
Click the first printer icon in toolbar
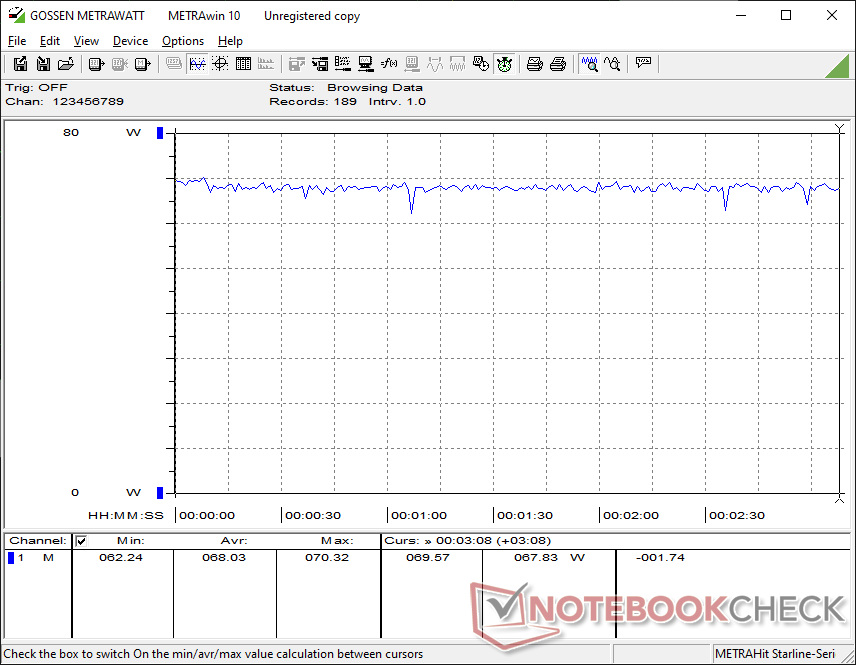(x=535, y=64)
